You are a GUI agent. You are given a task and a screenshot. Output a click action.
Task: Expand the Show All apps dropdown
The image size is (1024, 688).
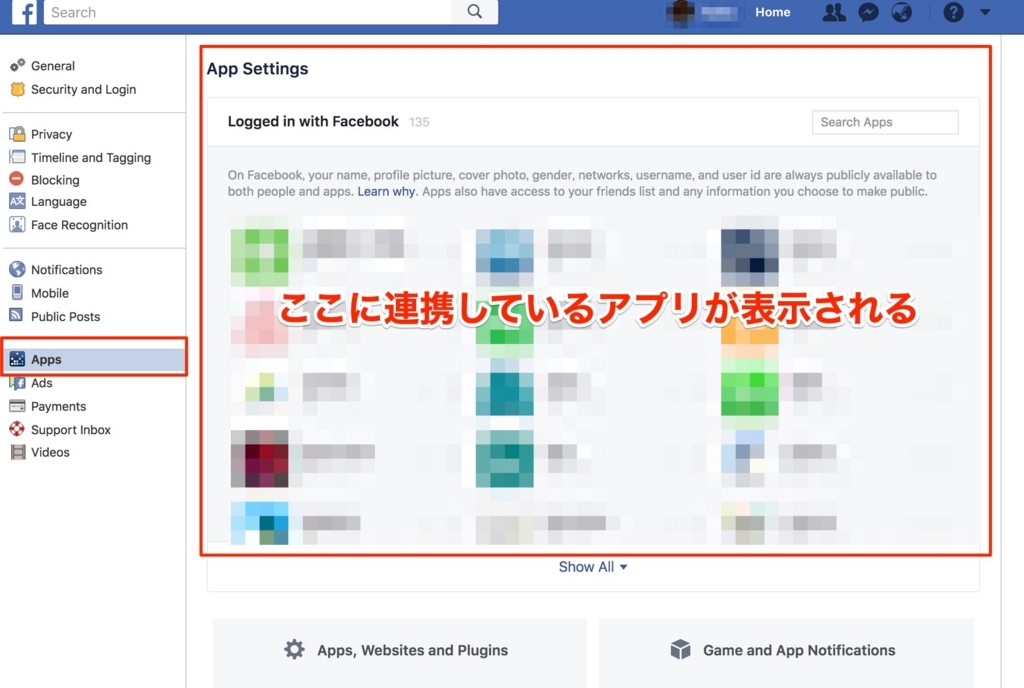click(x=593, y=567)
